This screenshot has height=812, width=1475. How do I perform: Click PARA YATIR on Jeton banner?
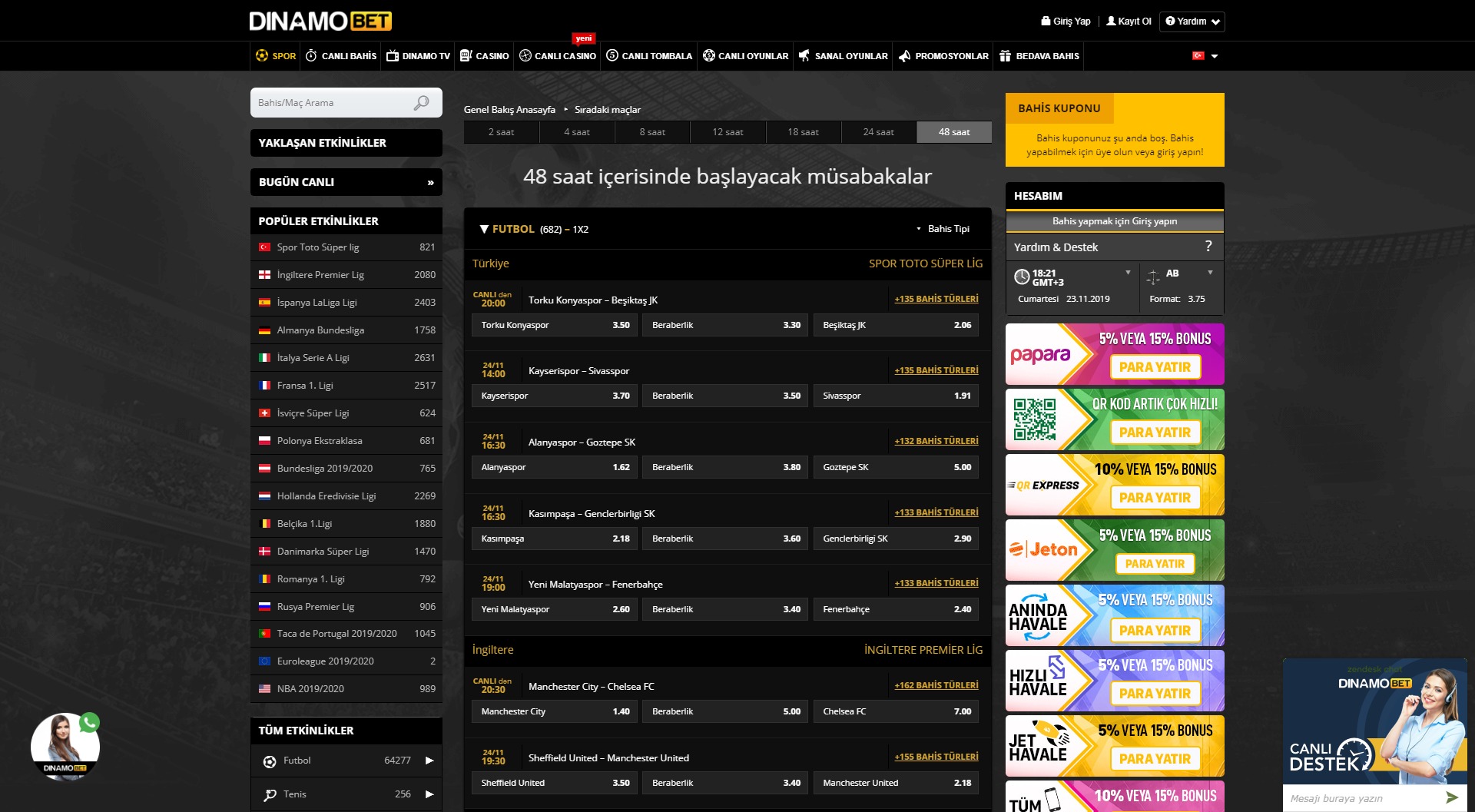[x=1155, y=564]
